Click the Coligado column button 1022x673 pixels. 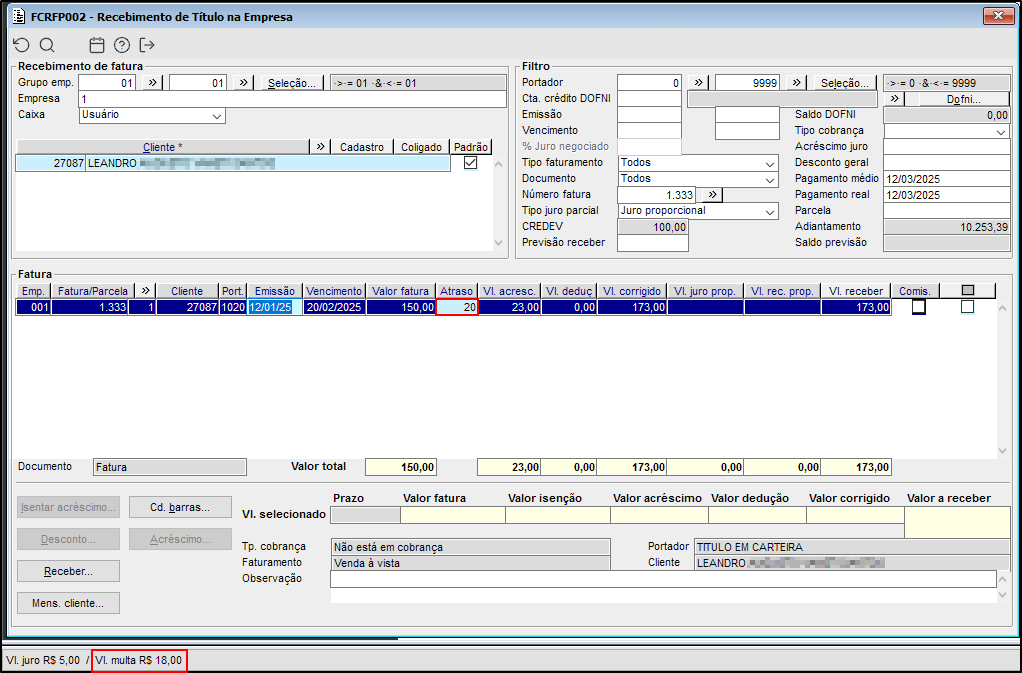(422, 147)
